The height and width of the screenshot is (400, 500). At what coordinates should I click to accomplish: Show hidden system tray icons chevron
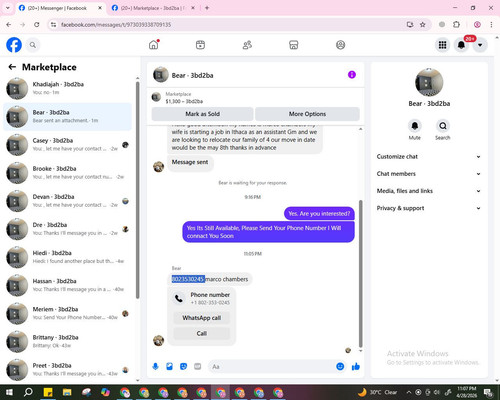pos(409,392)
